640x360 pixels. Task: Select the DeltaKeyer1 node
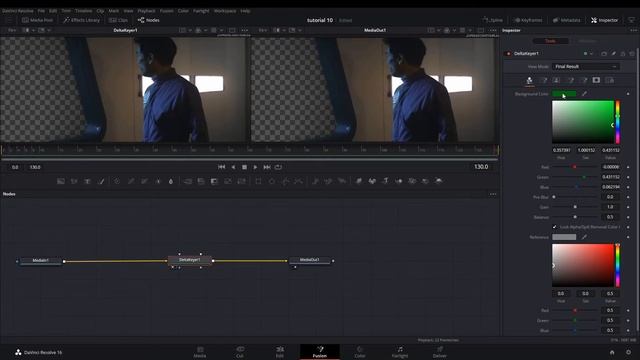190,260
